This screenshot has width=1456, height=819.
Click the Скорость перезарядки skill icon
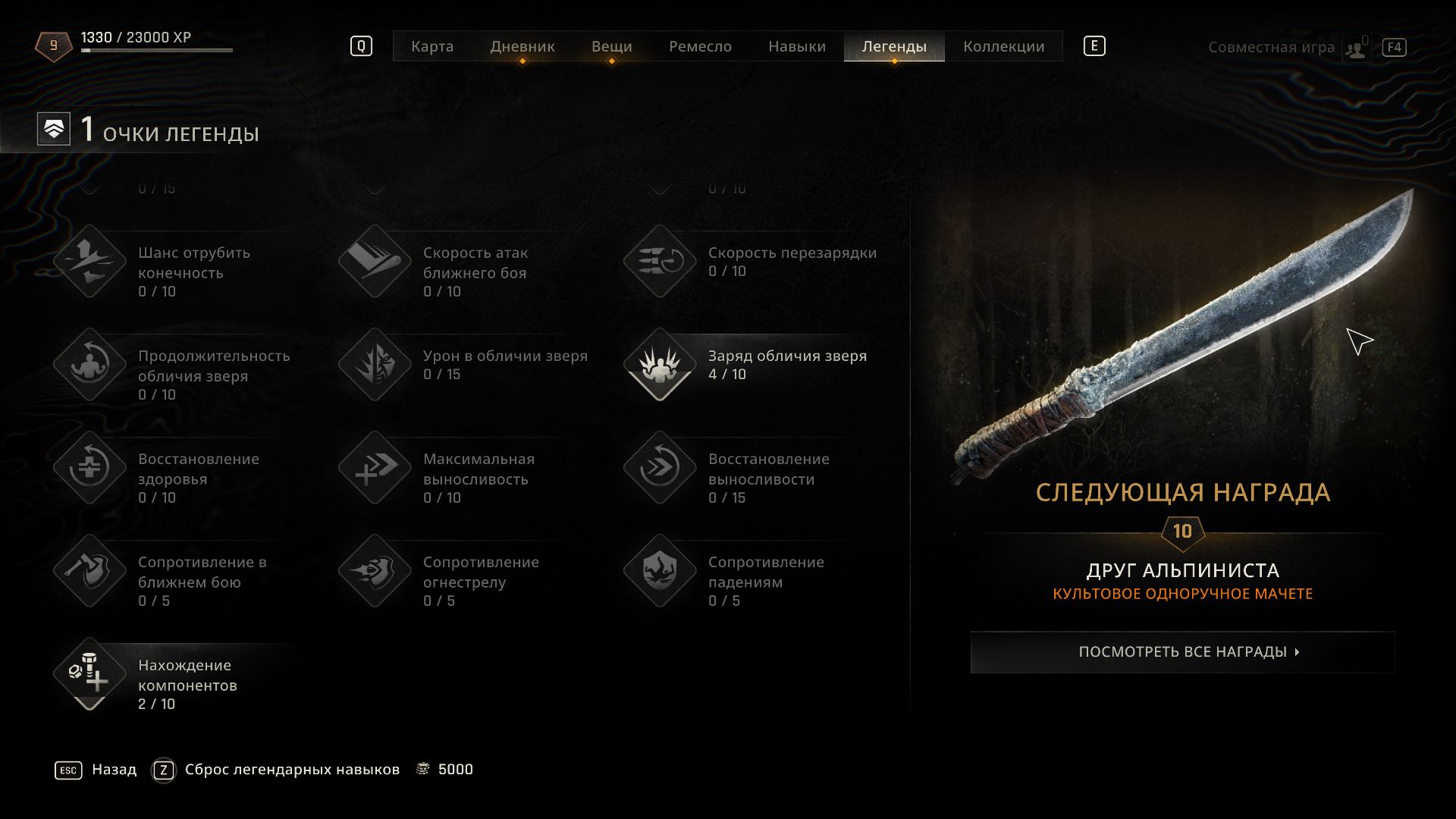[660, 262]
